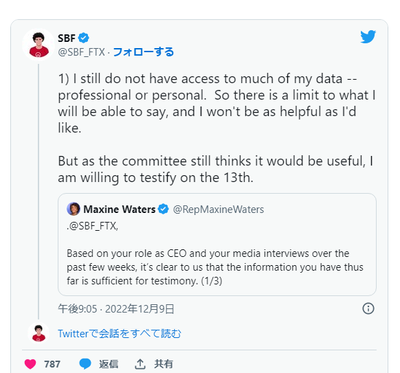Click the reply speech bubble icon
Image resolution: width=400 pixels, height=373 pixels.
85,364
